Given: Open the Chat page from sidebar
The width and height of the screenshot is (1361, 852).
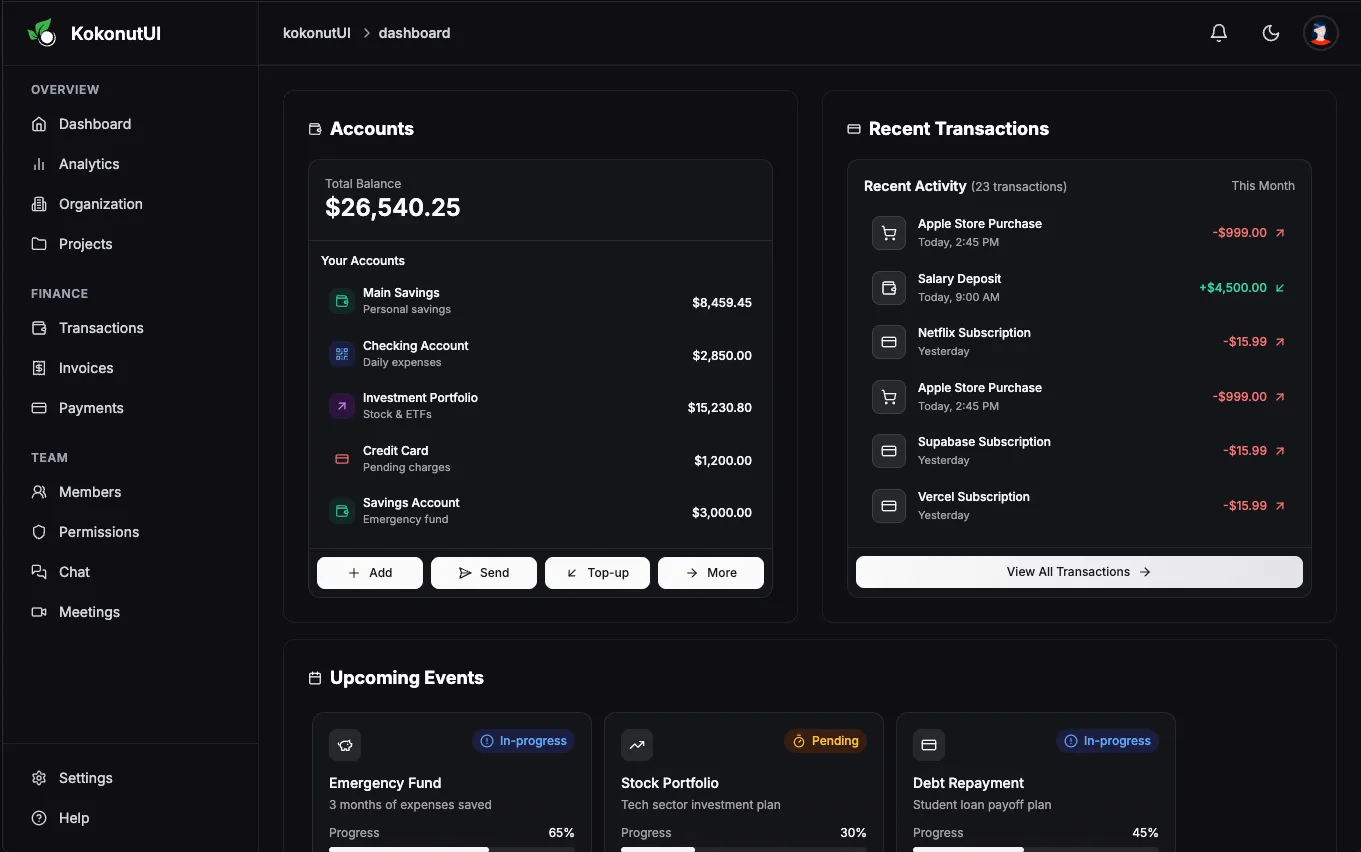Looking at the screenshot, I should pos(74,572).
